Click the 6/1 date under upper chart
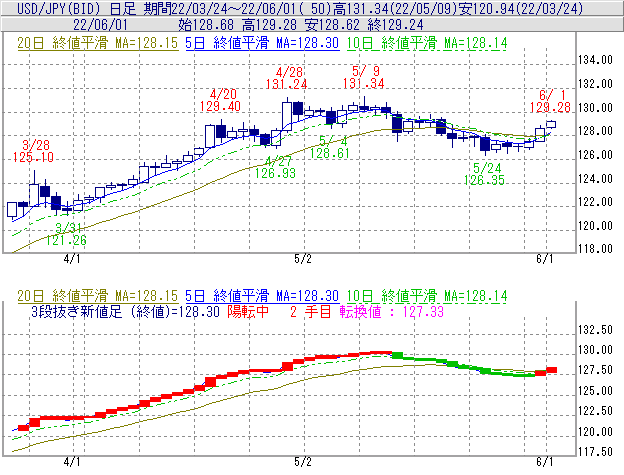The width and height of the screenshot is (624, 475). click(545, 259)
